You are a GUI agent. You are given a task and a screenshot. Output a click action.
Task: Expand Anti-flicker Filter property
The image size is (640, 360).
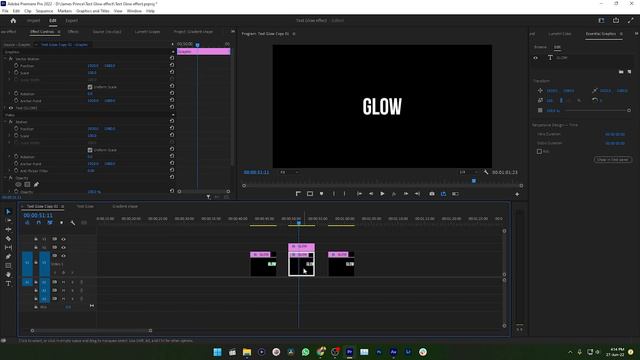[x=9, y=171]
